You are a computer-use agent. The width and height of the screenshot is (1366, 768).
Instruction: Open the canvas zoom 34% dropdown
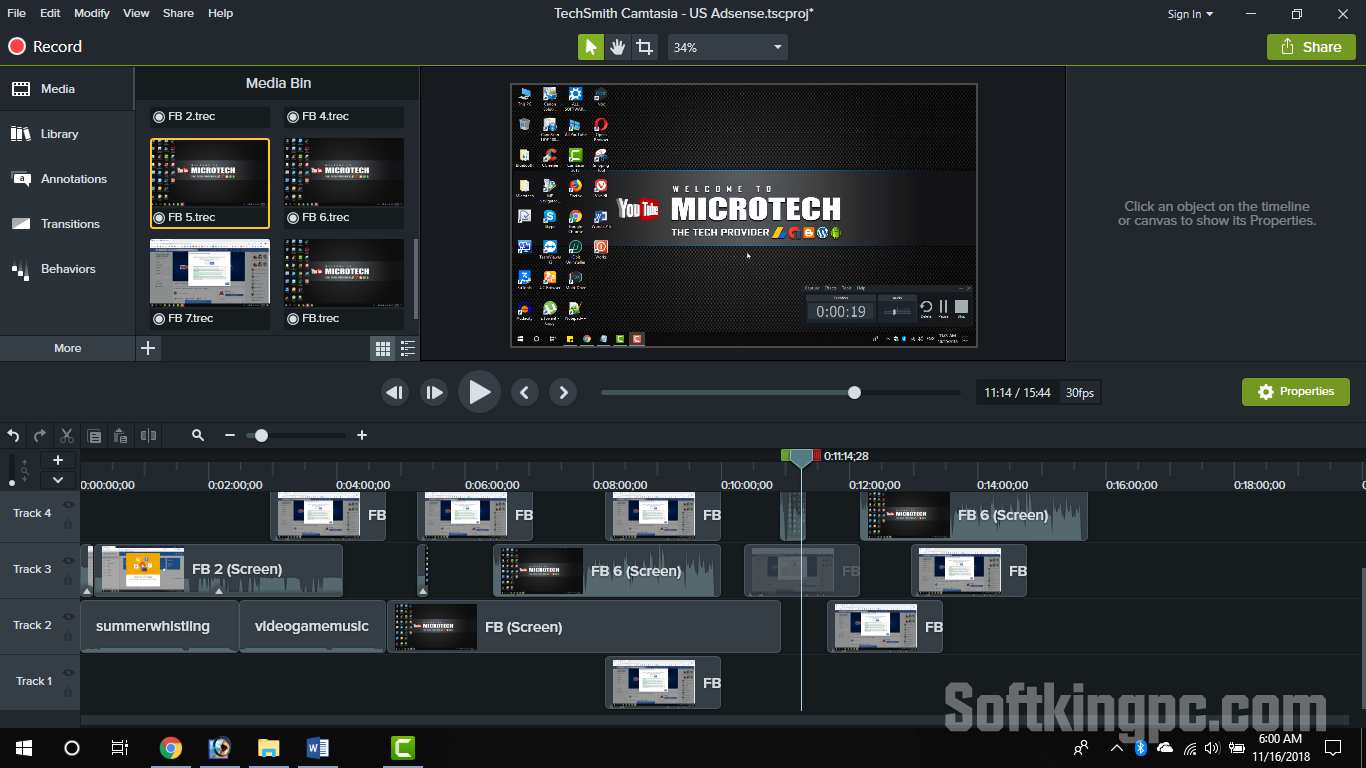coord(728,47)
